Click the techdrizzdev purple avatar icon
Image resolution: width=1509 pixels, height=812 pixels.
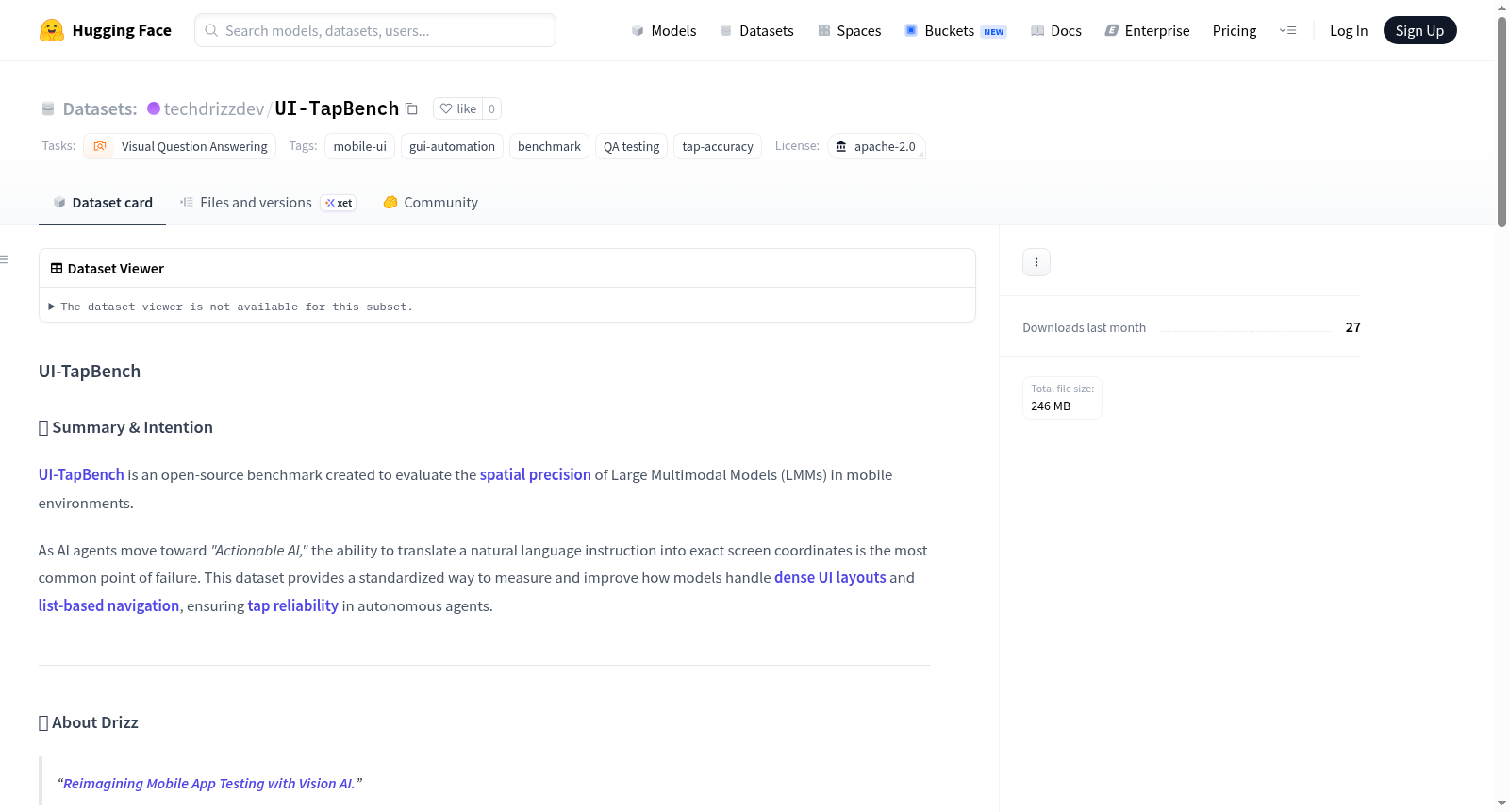pos(154,108)
